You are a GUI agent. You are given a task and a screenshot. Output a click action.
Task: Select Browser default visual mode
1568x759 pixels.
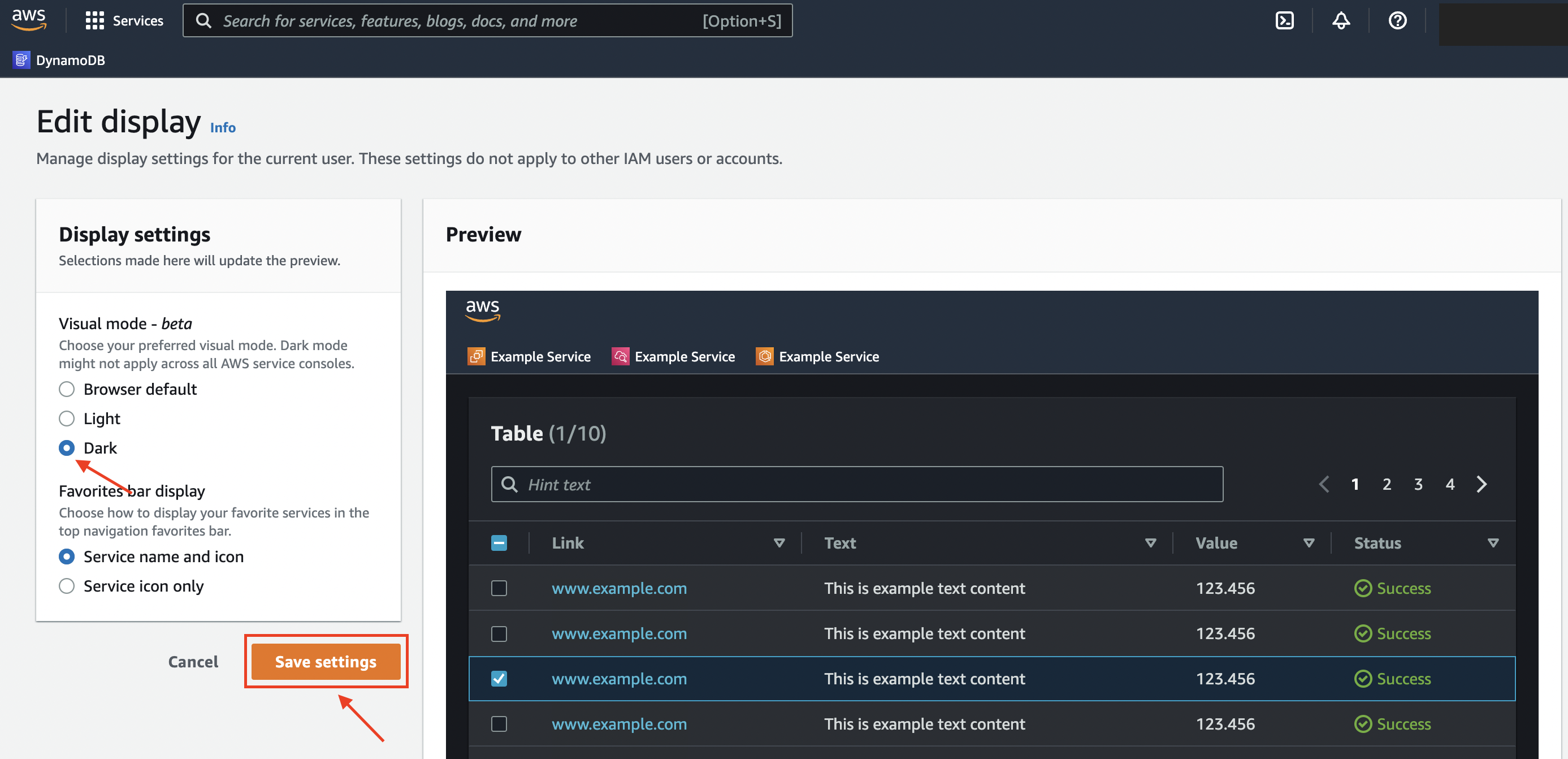pyautogui.click(x=67, y=389)
